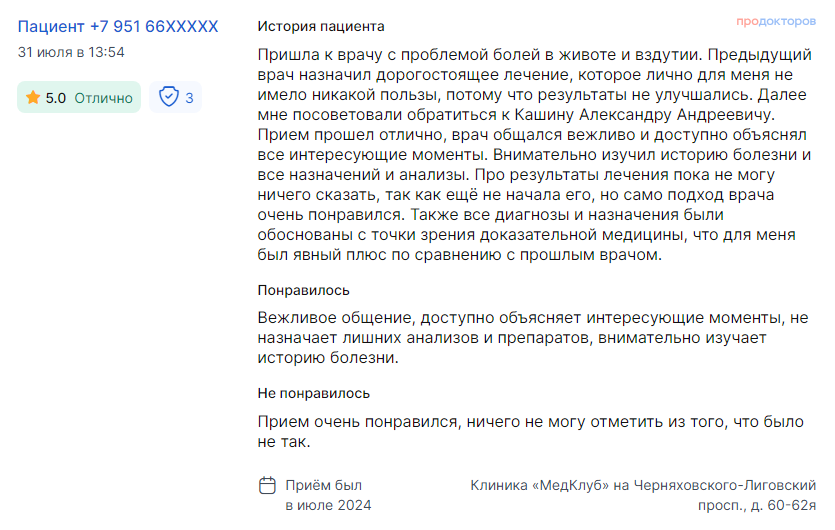Click the number 3 beside the shield
The height and width of the screenshot is (530, 835).
pyautogui.click(x=189, y=98)
